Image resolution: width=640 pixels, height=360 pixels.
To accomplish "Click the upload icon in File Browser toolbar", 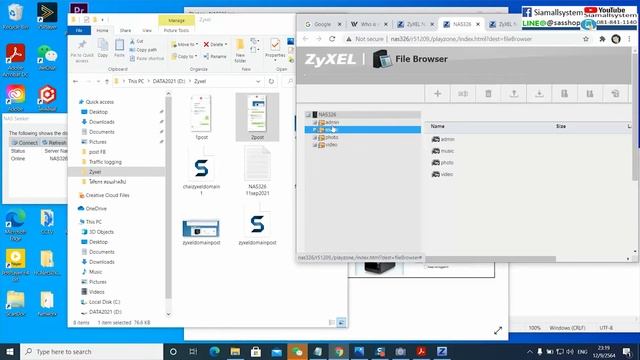I will [x=514, y=94].
